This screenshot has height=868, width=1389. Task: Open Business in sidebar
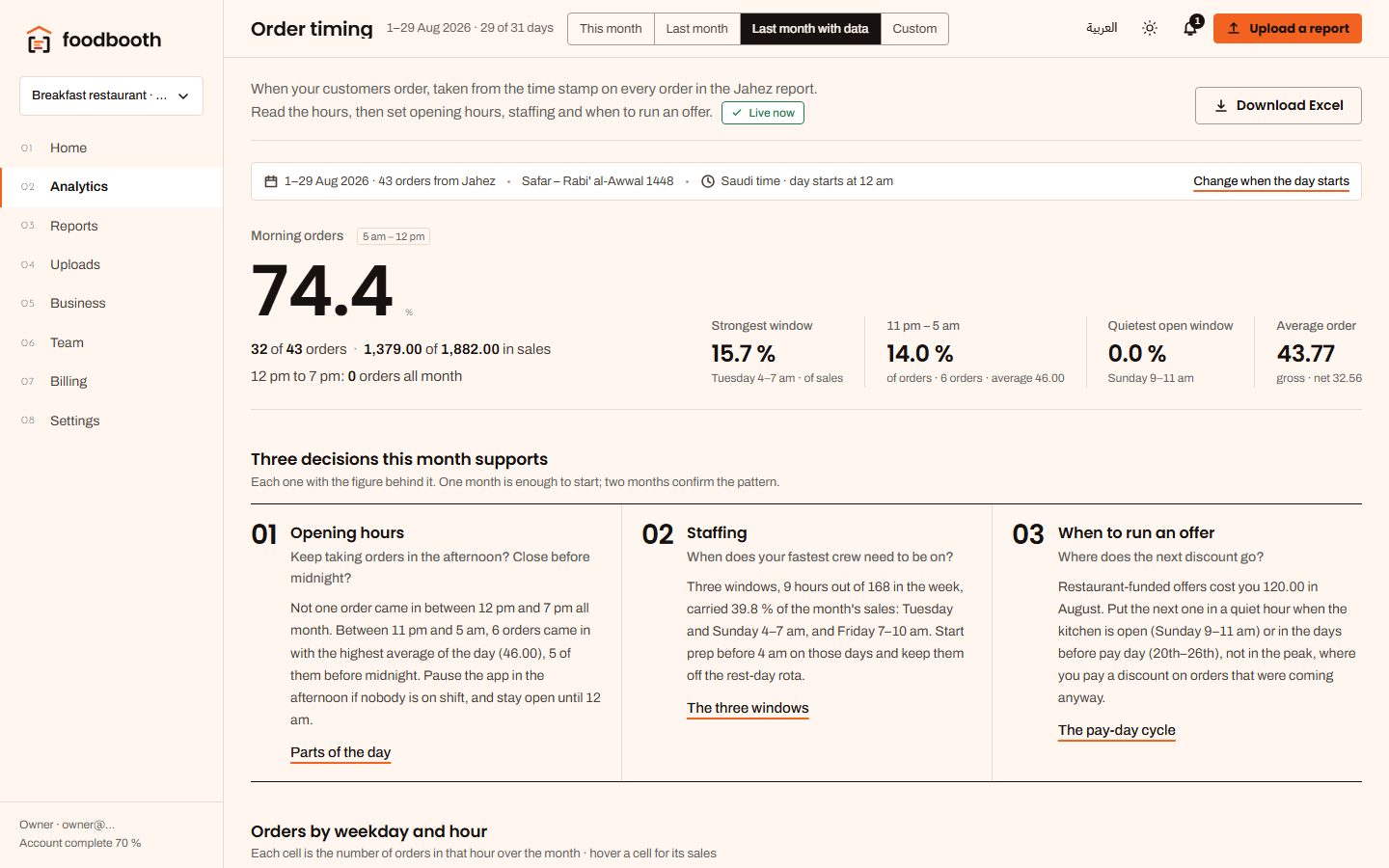(111, 303)
